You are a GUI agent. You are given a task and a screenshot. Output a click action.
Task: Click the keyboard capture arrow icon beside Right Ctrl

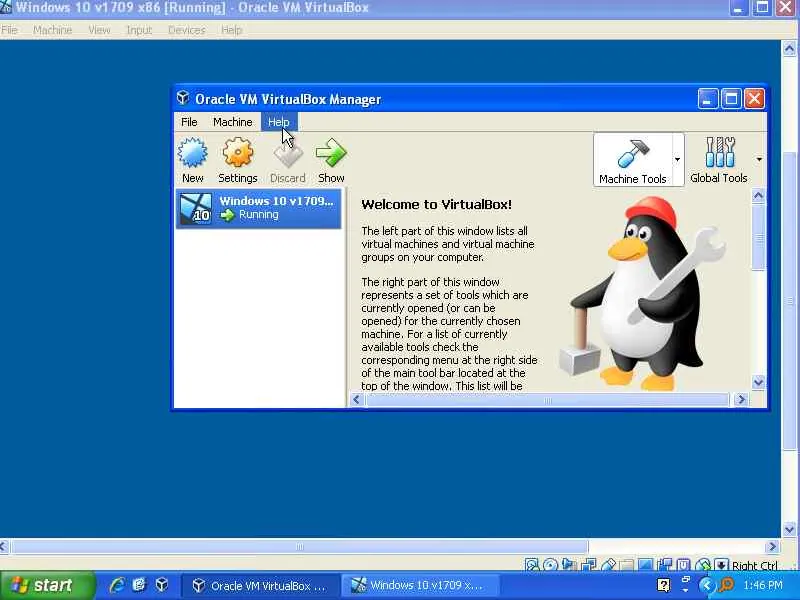[721, 565]
